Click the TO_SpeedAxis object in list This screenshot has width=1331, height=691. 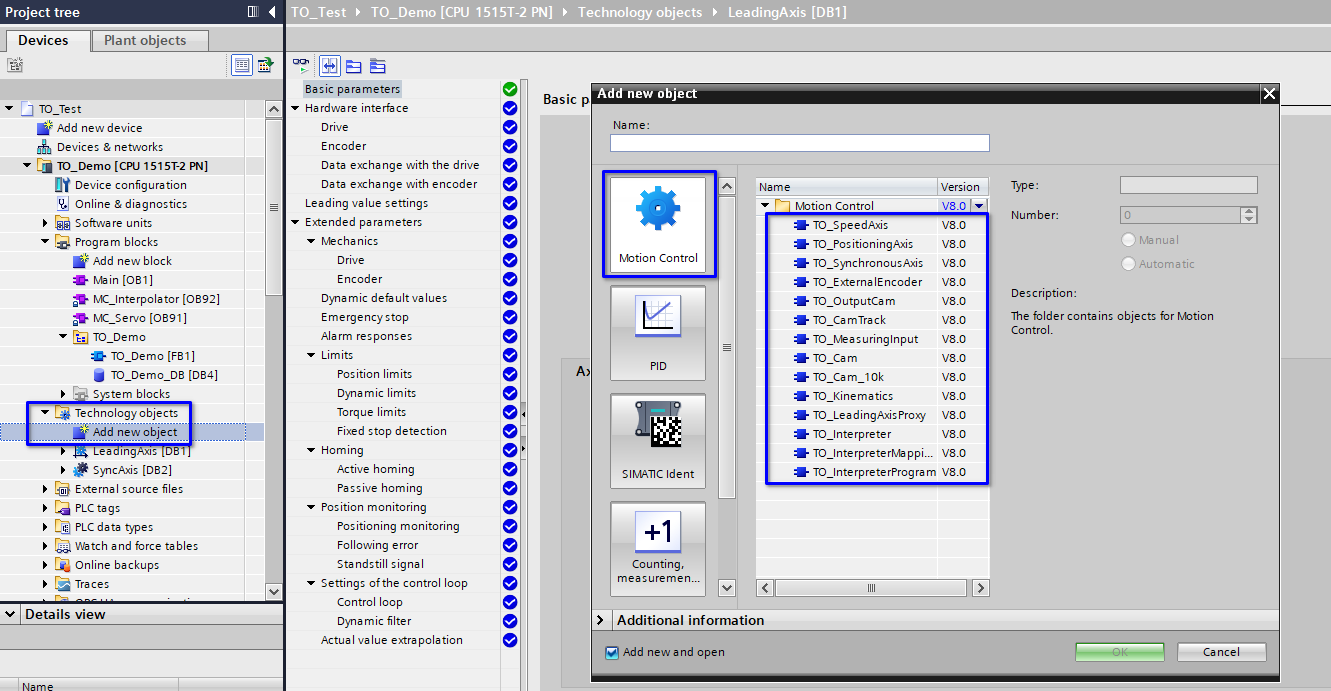[850, 225]
